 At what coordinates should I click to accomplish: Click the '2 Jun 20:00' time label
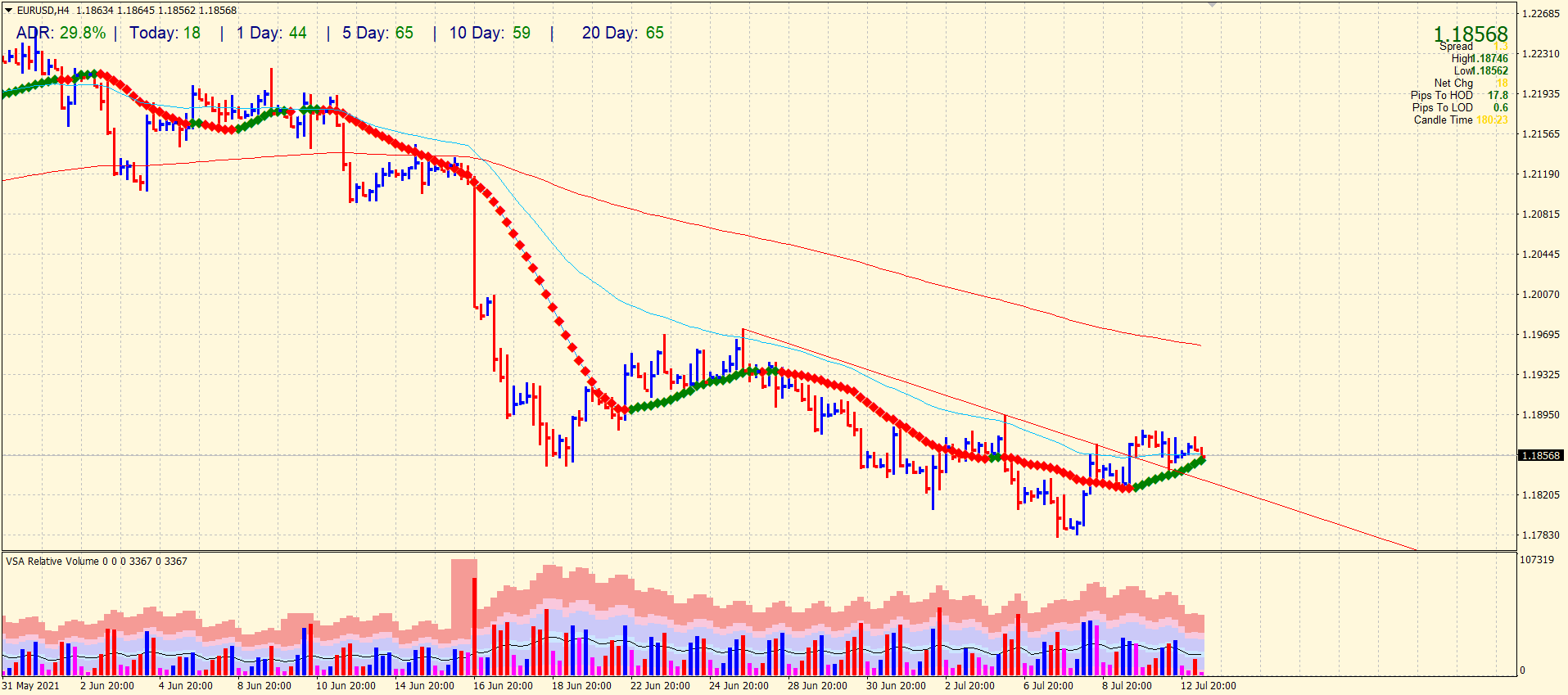(107, 686)
